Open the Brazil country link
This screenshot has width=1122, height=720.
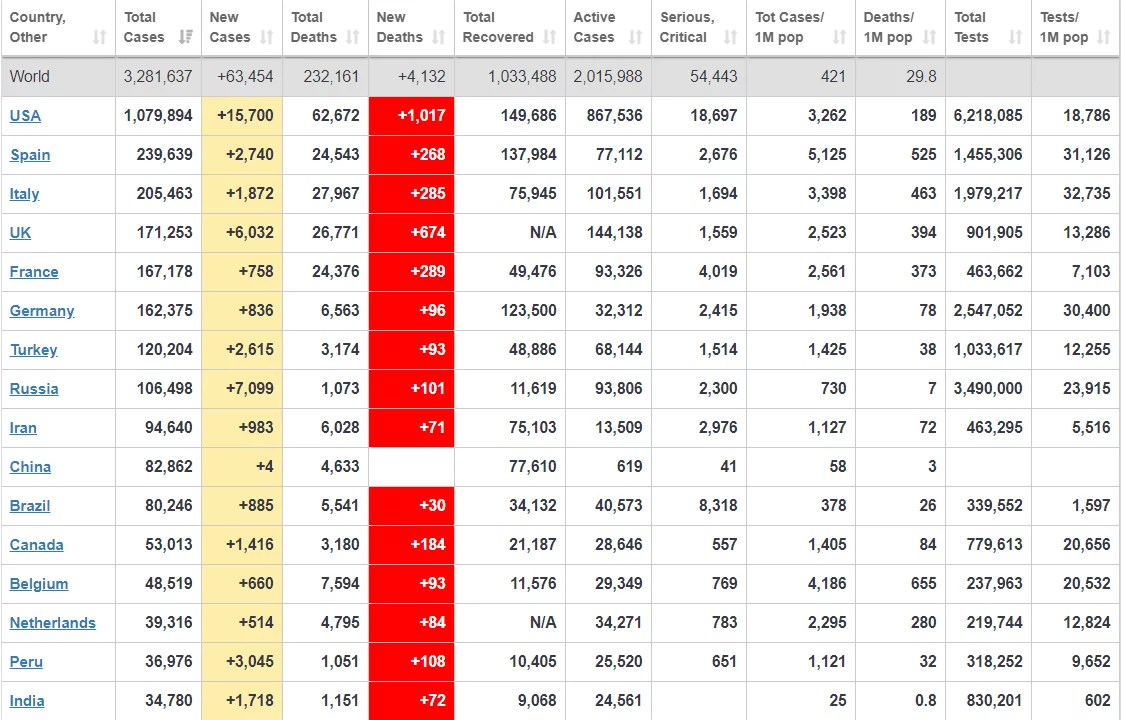[x=29, y=506]
